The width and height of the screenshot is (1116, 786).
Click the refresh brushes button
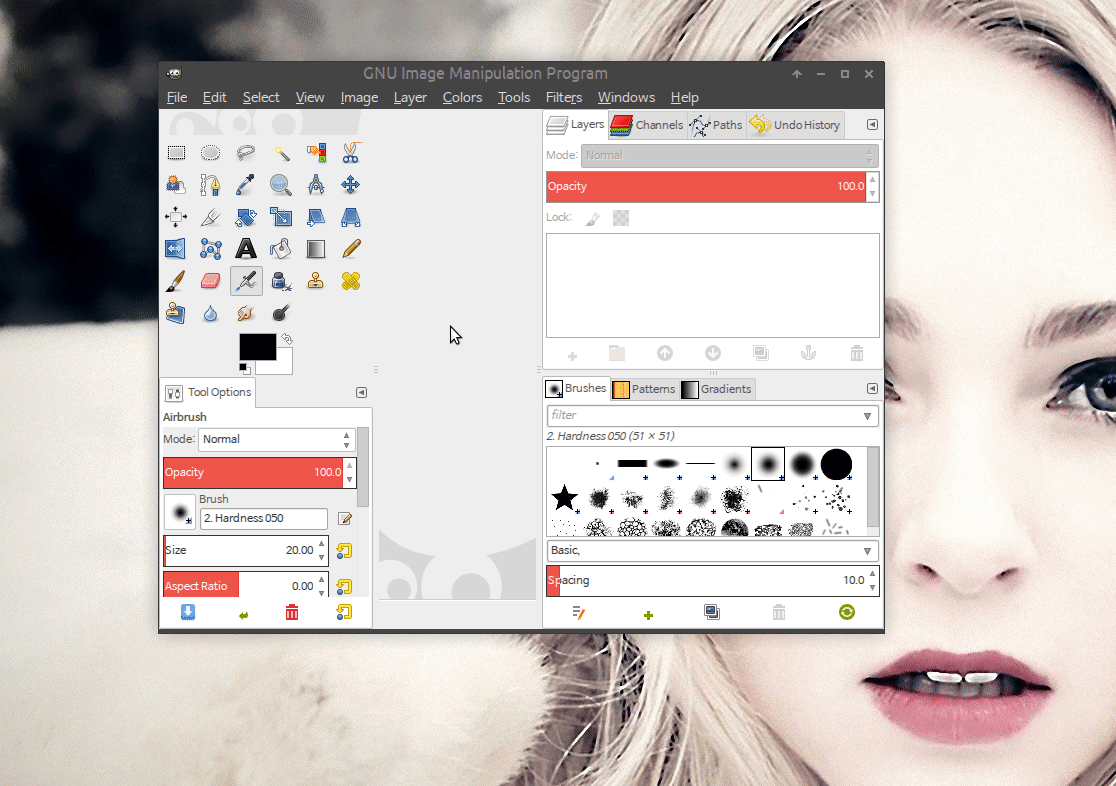tap(846, 612)
